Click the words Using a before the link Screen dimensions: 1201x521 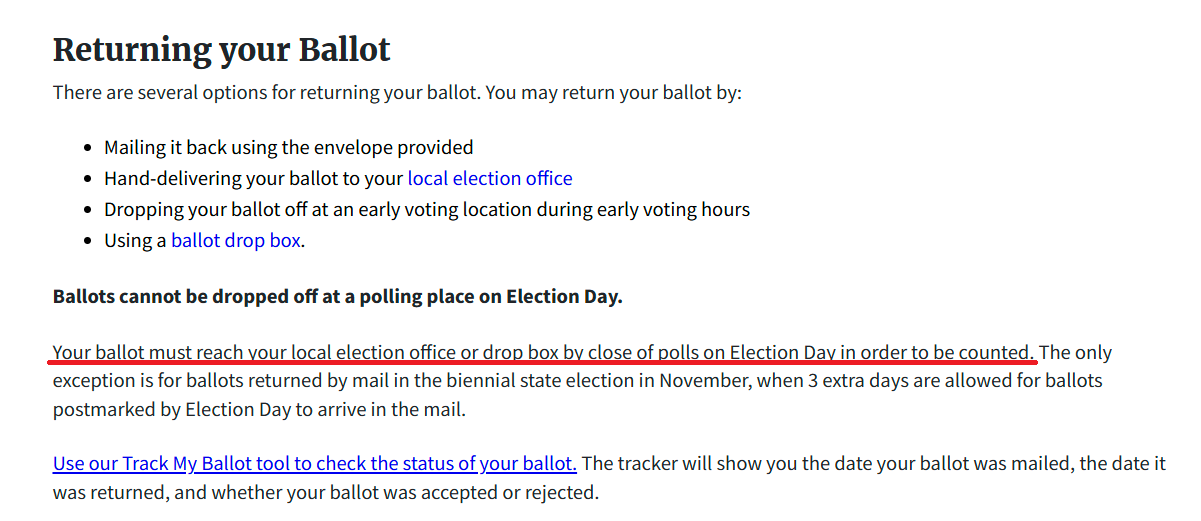click(x=135, y=241)
